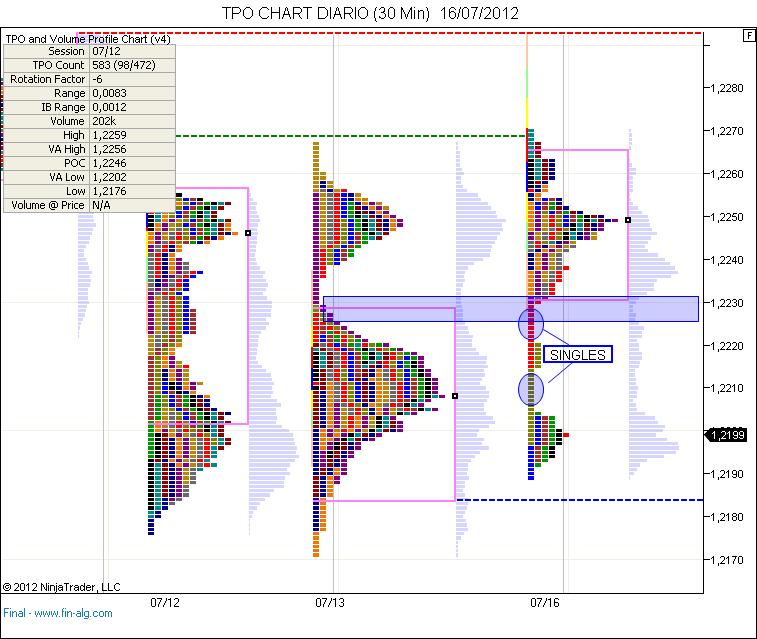Select the 07/13 session POC marker square
Screen dimensions: 757x639
(455, 396)
